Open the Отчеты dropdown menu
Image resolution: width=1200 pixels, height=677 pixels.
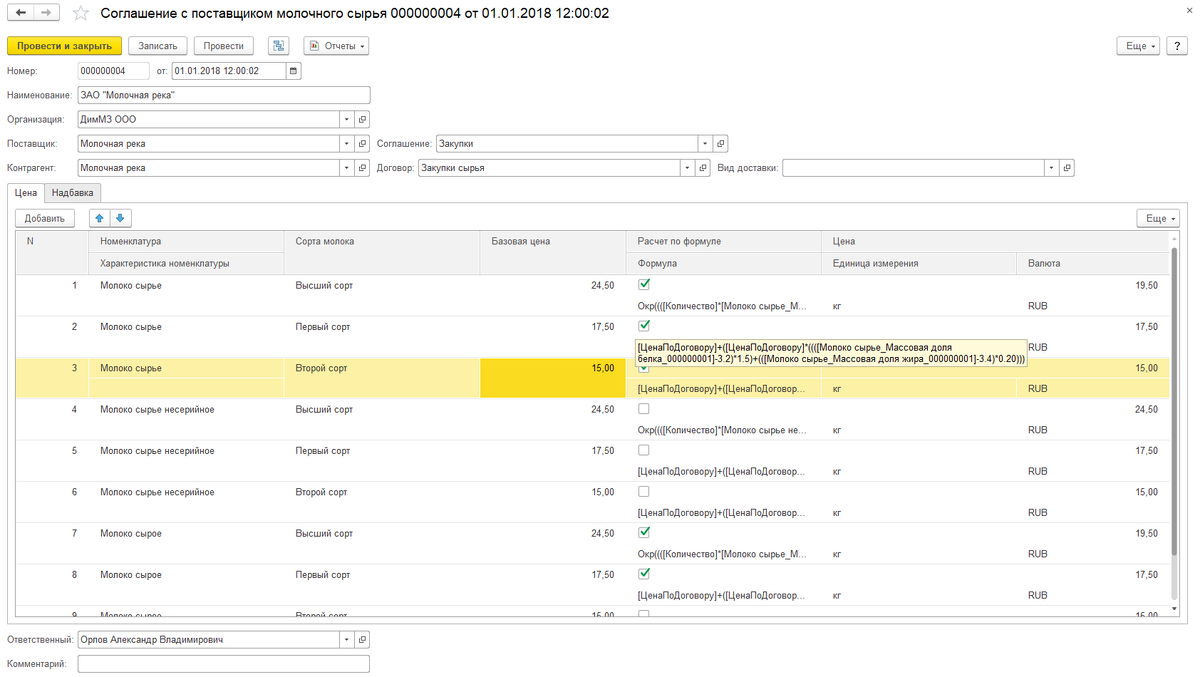point(336,46)
